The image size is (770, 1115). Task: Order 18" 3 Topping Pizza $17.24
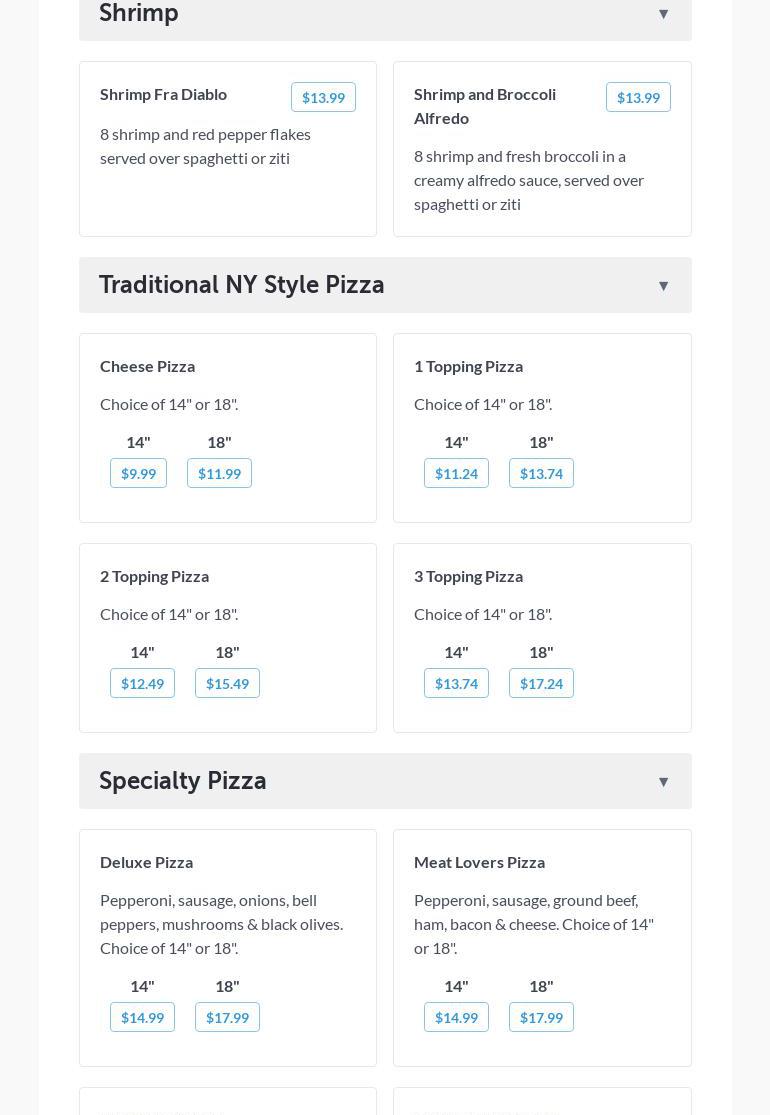point(541,683)
